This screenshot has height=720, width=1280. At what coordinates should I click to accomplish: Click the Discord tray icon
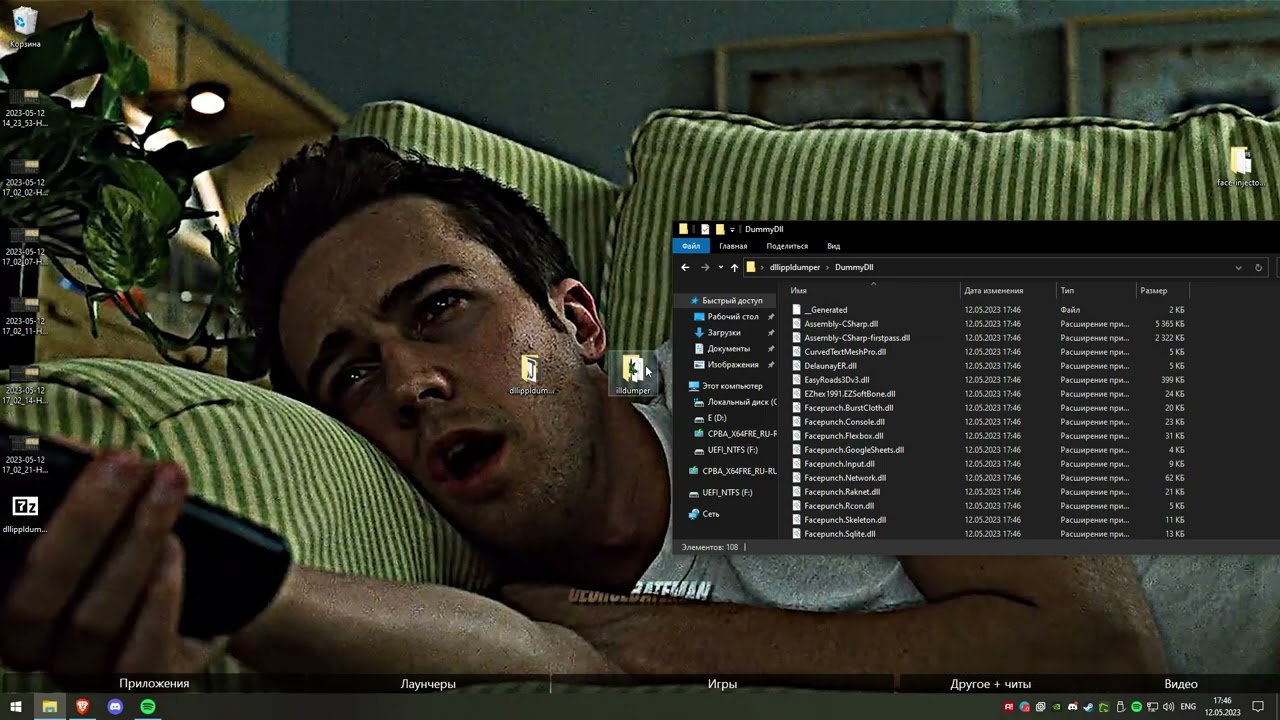1072,707
